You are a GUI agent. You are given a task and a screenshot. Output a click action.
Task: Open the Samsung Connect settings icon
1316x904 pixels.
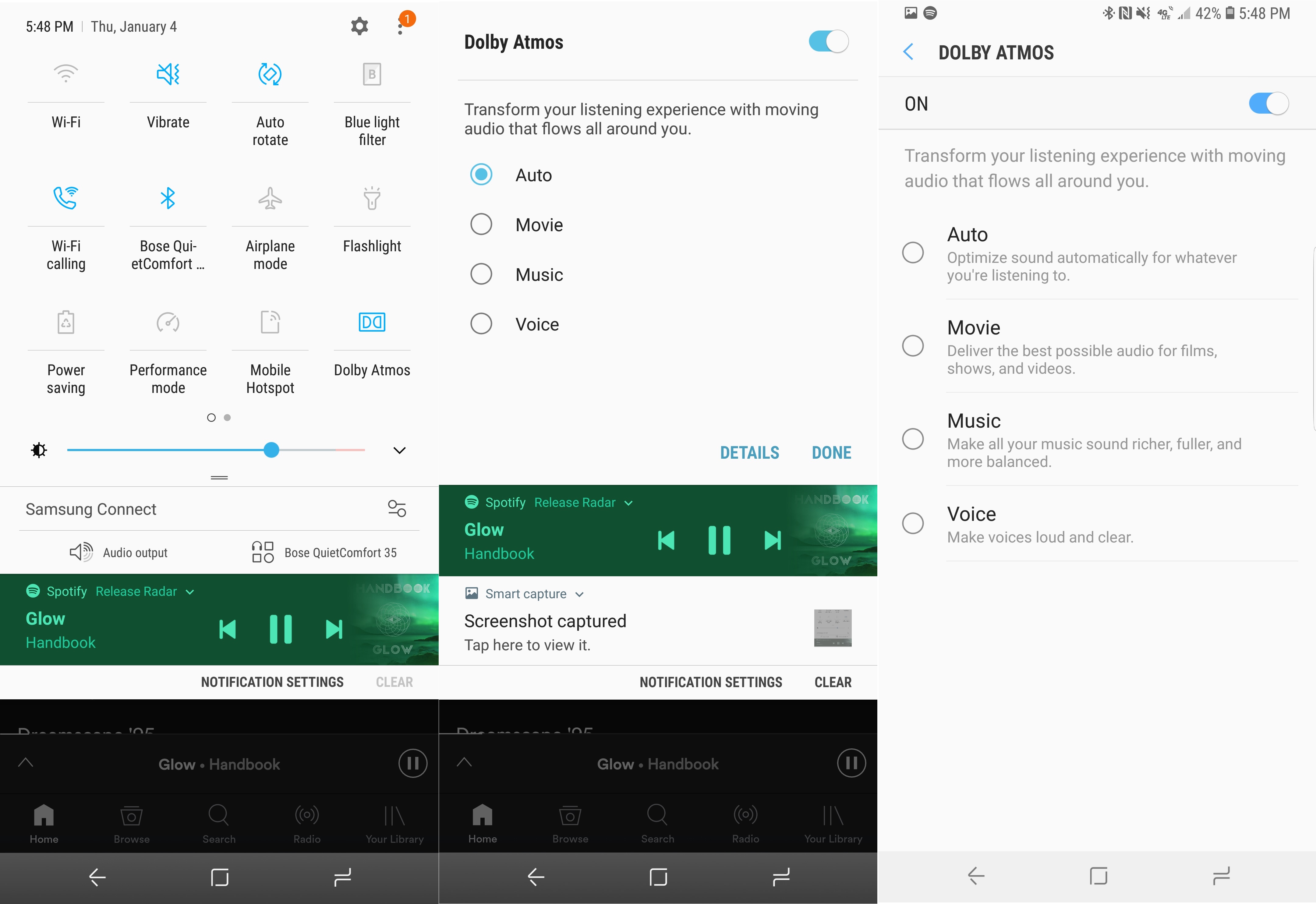tap(397, 508)
